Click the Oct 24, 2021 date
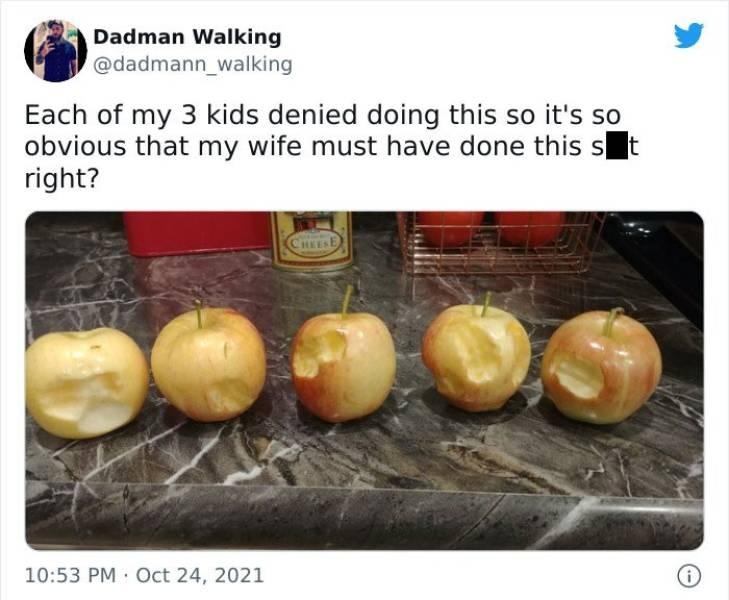Viewport: 729px width, 600px height. pyautogui.click(x=200, y=575)
